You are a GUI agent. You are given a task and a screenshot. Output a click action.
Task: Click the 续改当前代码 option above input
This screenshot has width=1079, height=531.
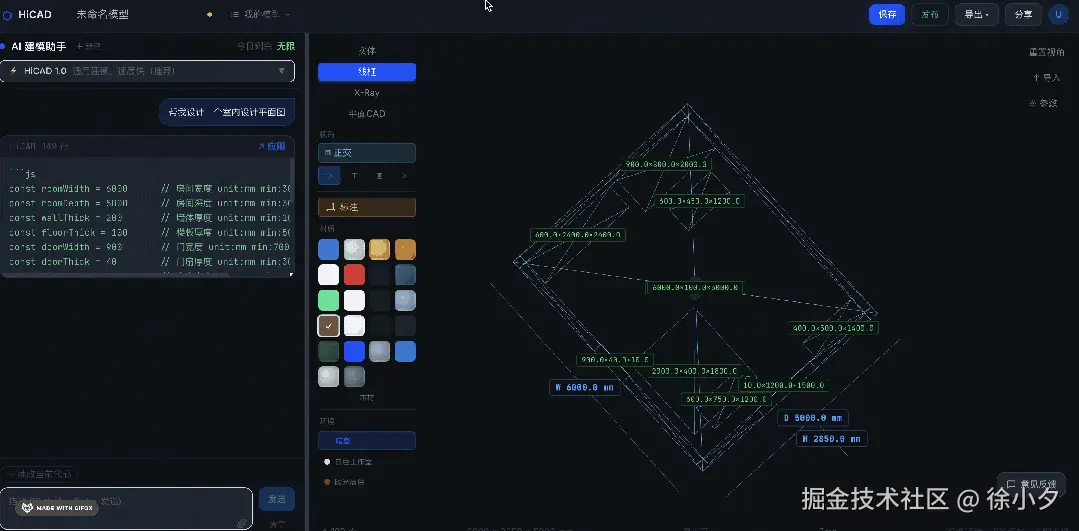point(39,475)
